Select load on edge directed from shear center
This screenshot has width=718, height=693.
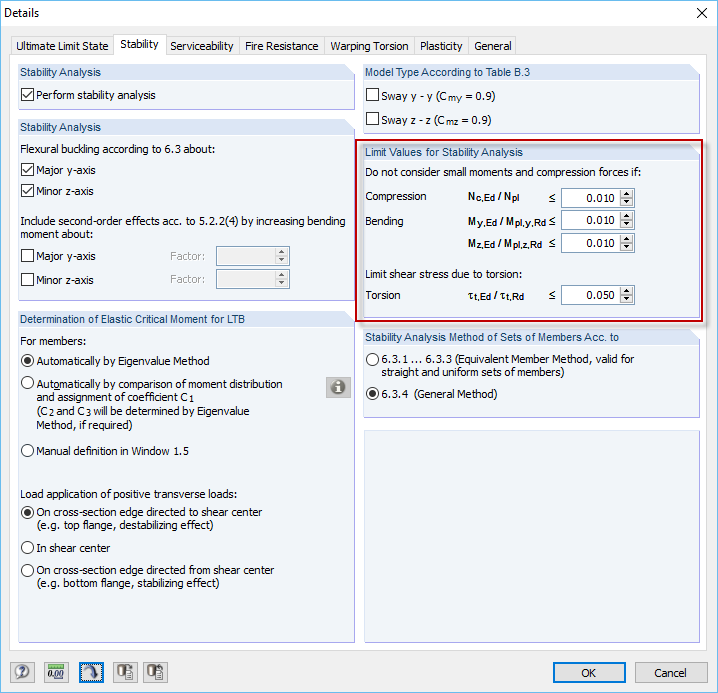27,570
